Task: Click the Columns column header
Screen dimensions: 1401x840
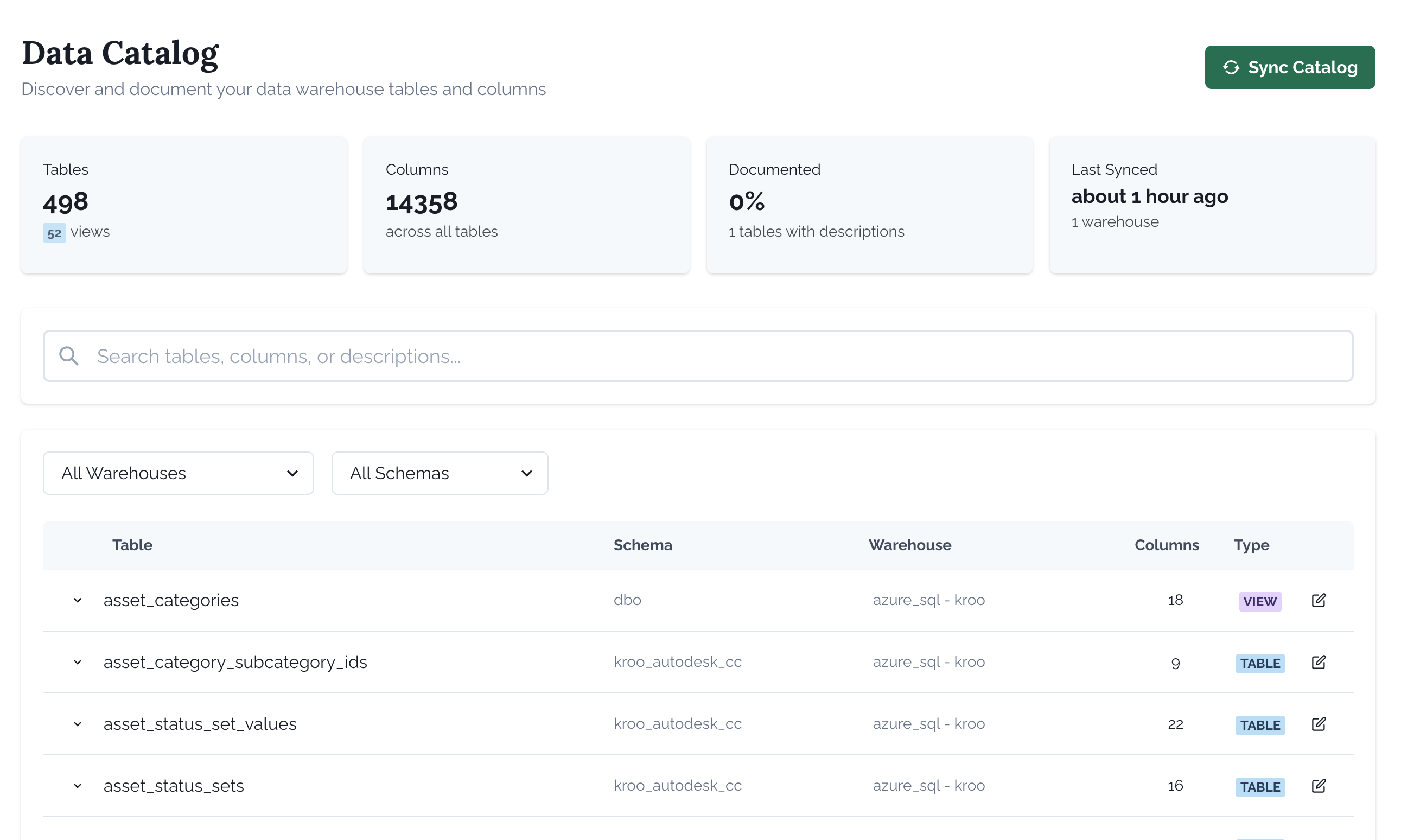Action: click(x=1166, y=545)
